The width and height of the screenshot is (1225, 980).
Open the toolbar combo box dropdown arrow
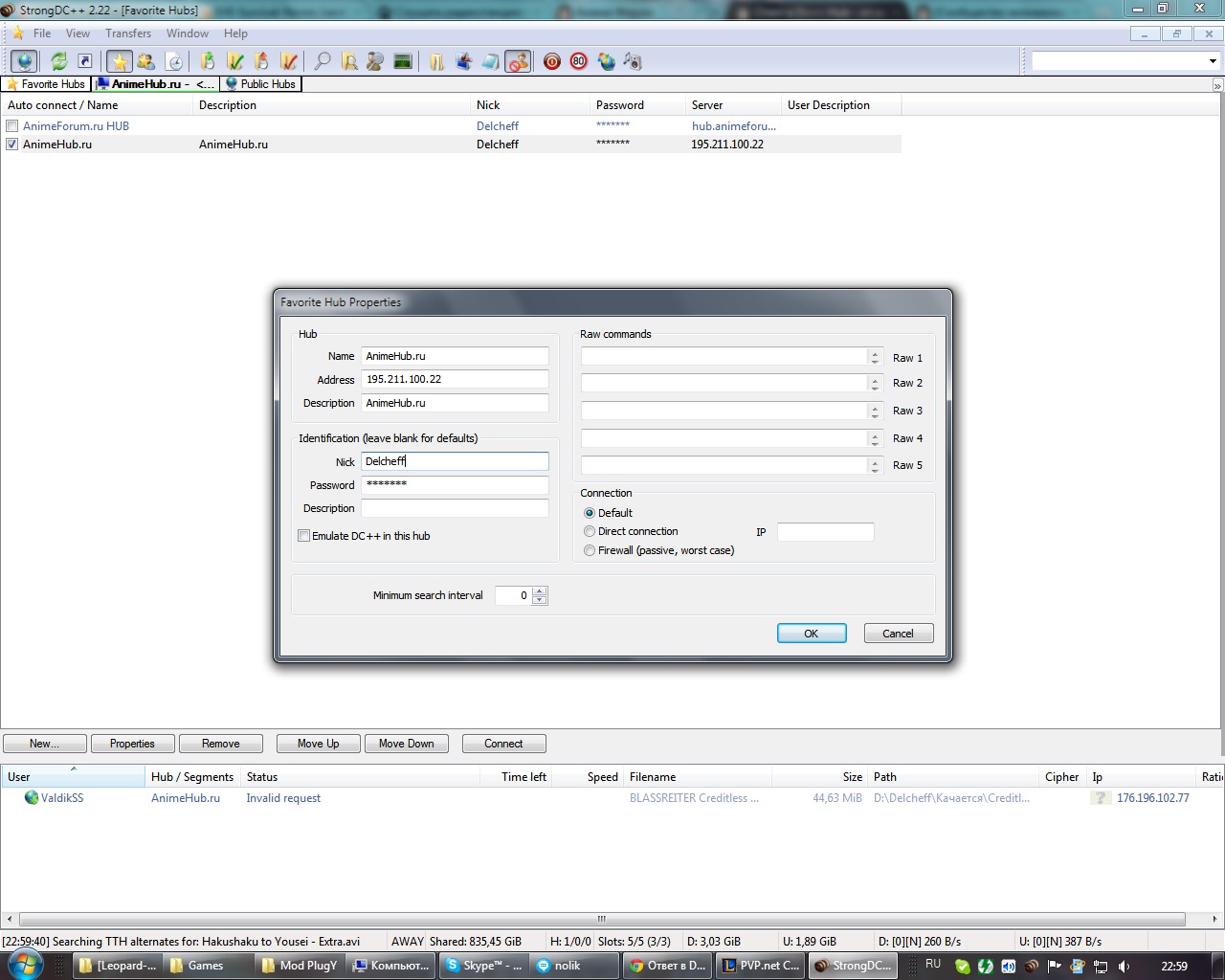pos(1213,61)
